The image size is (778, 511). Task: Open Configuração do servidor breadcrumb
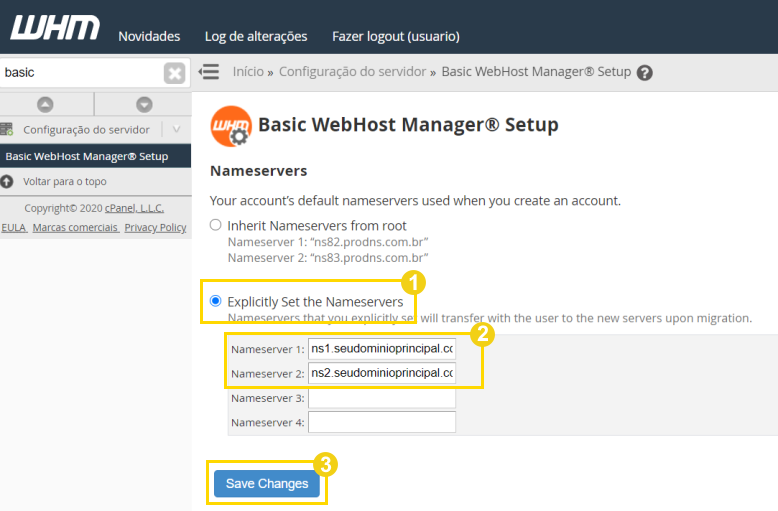(352, 71)
